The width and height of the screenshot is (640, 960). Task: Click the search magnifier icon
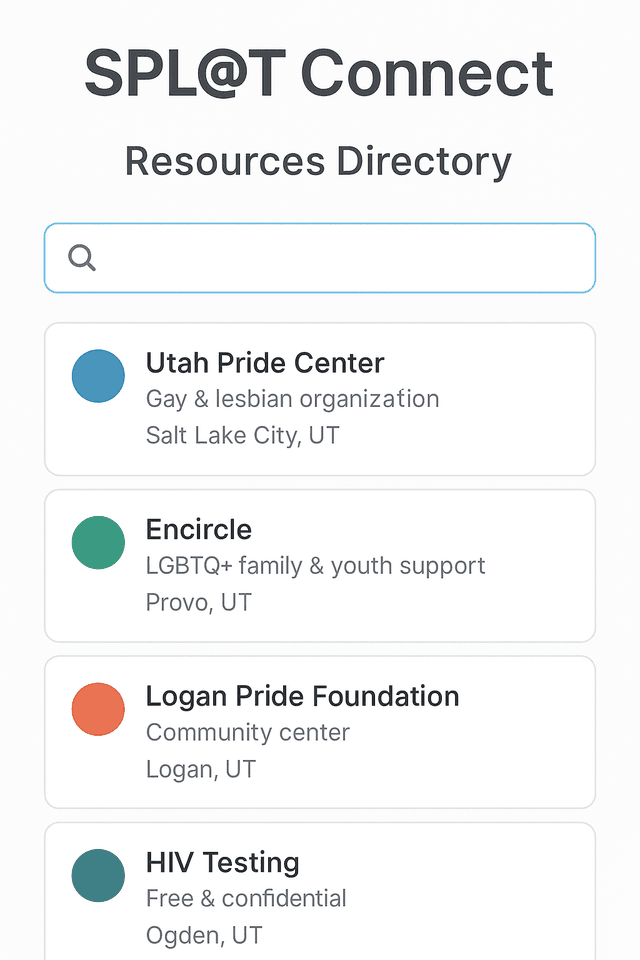pyautogui.click(x=82, y=257)
